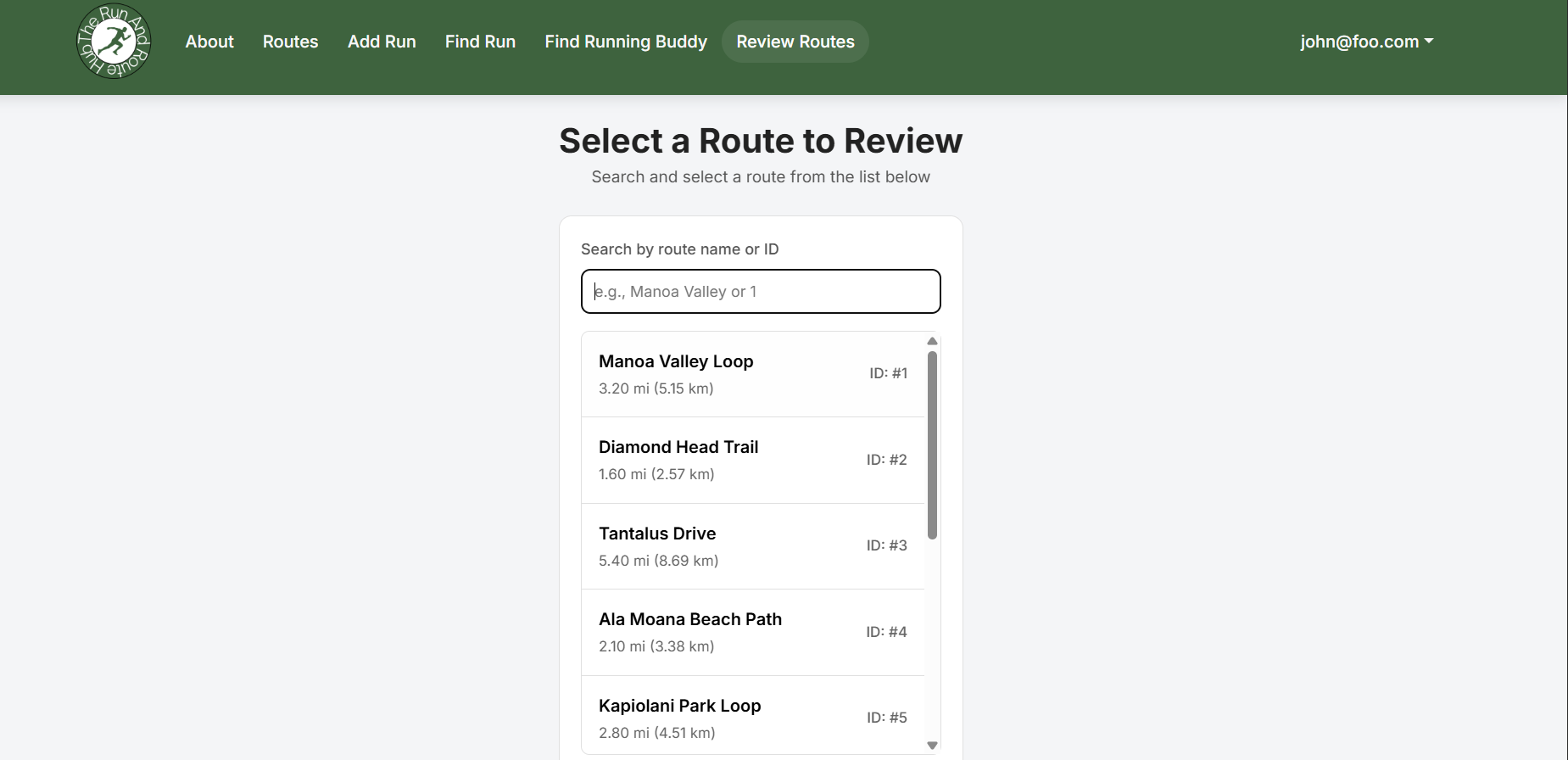Select the Review Routes tab
Screen dimensions: 1568x760
pos(795,42)
